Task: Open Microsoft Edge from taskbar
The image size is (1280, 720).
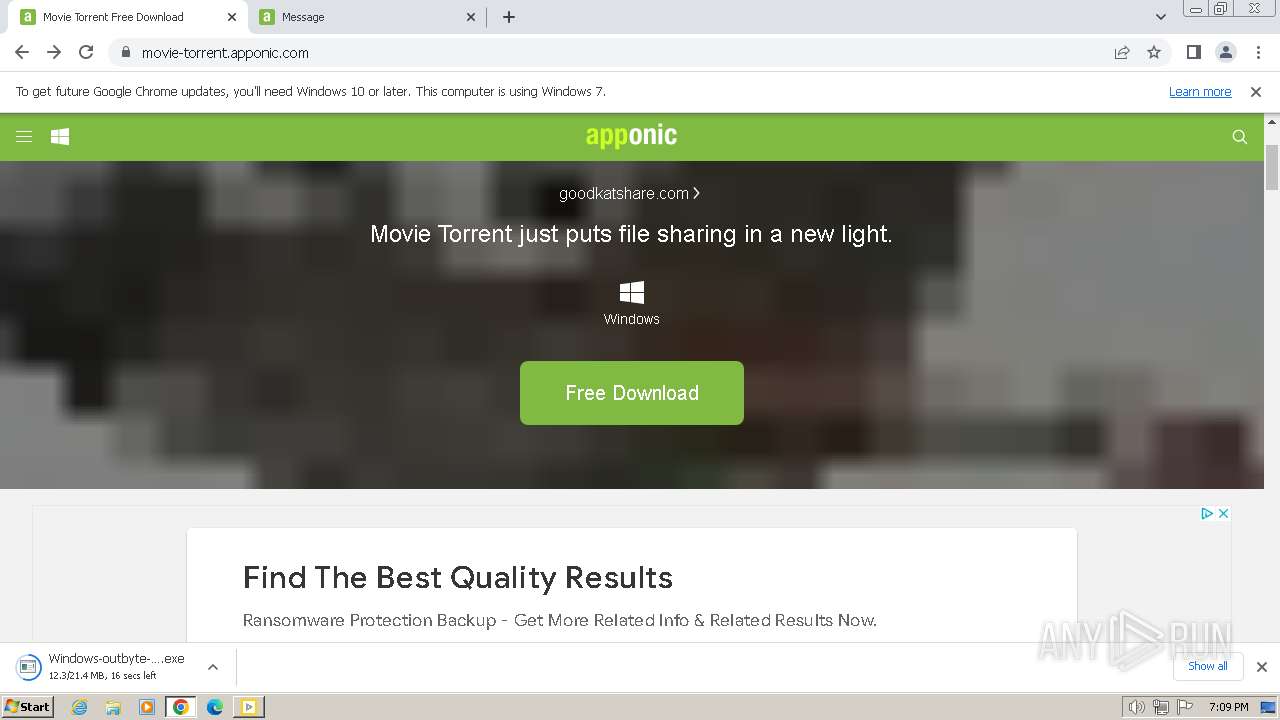Action: [x=215, y=707]
